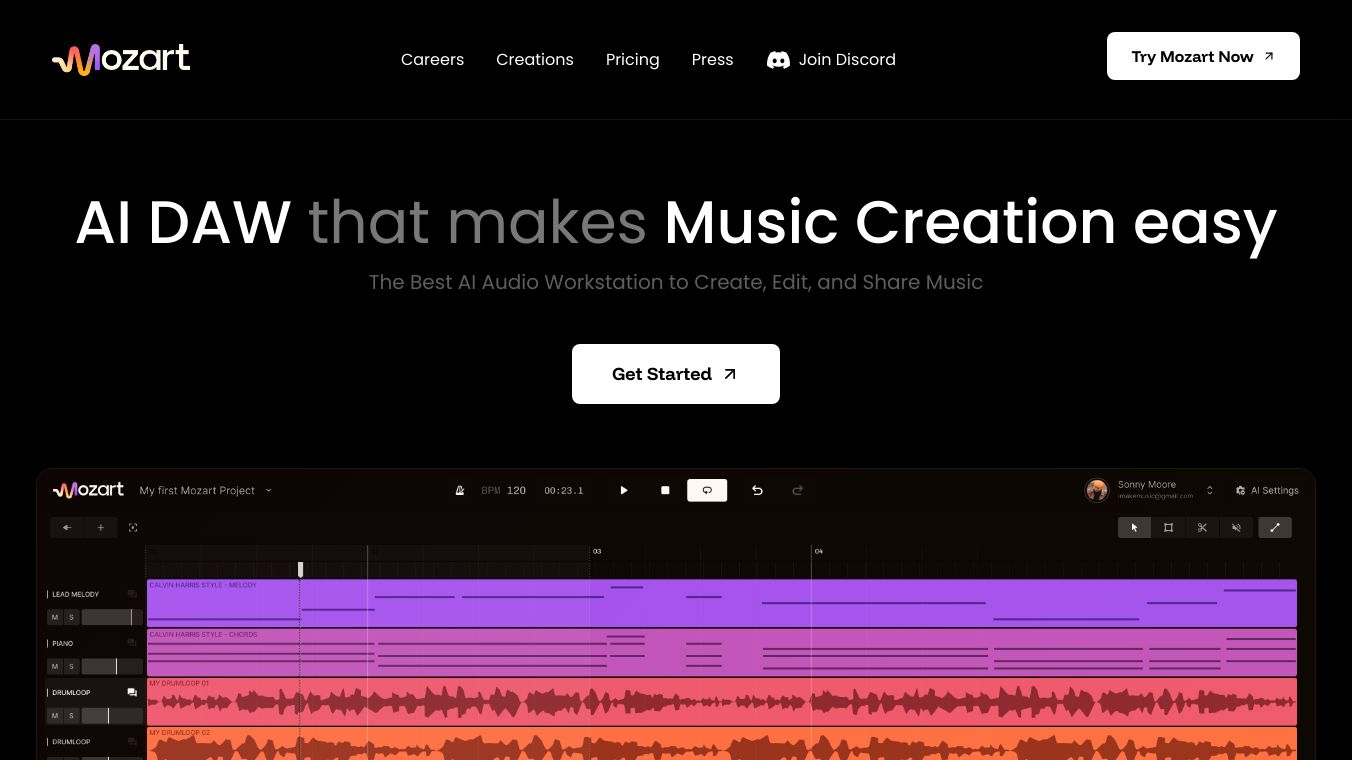Undo the last action in the DAW
The image size is (1352, 760).
pyautogui.click(x=757, y=490)
